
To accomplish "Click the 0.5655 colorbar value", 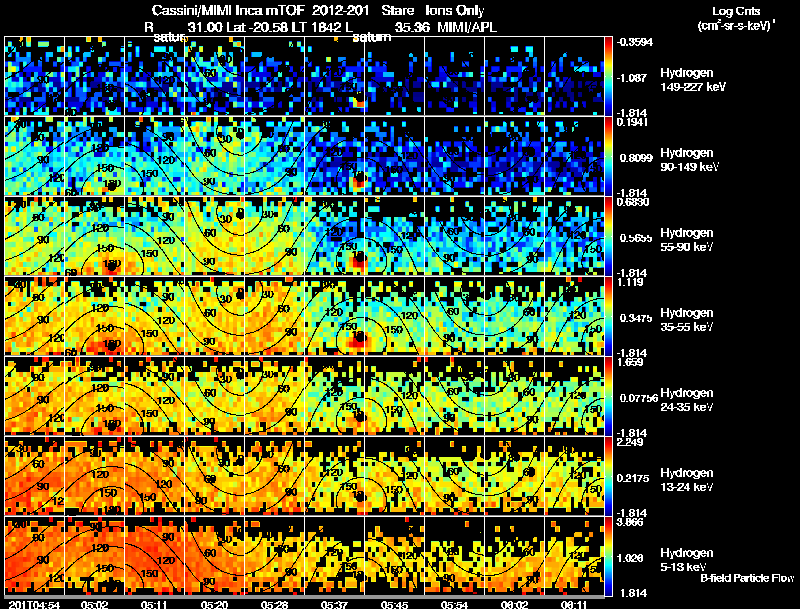I will pyautogui.click(x=636, y=238).
